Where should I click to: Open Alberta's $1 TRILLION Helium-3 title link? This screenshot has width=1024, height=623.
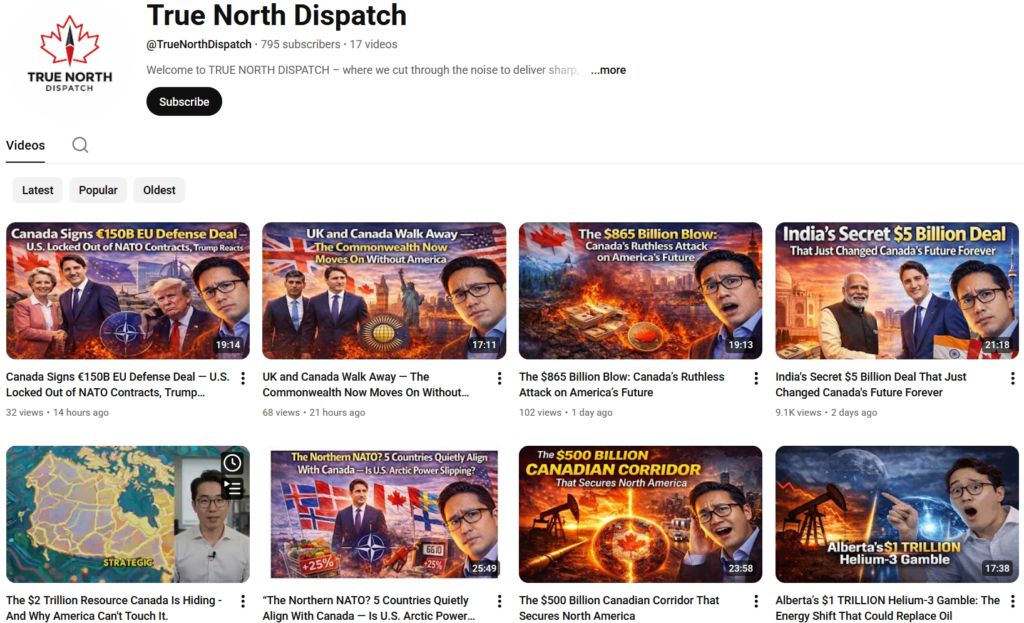[x=887, y=608]
